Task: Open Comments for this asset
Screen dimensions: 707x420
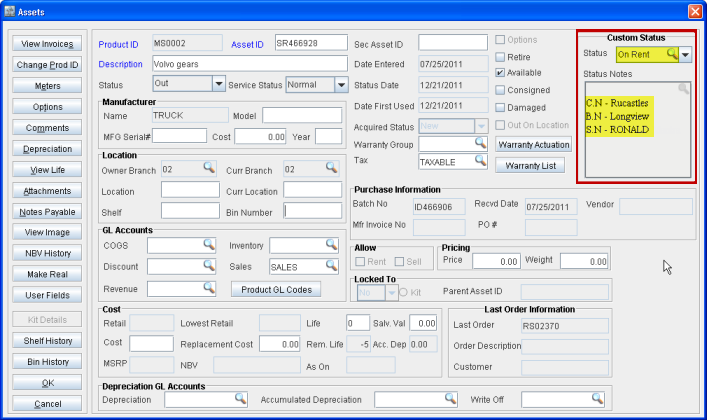Action: point(47,128)
